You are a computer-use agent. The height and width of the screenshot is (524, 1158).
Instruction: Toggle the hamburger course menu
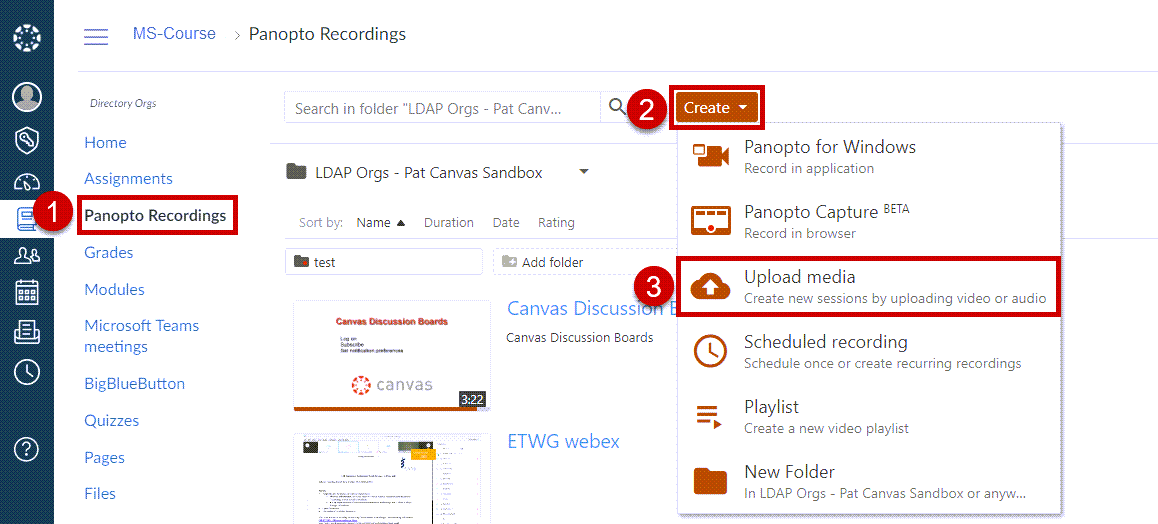(96, 37)
